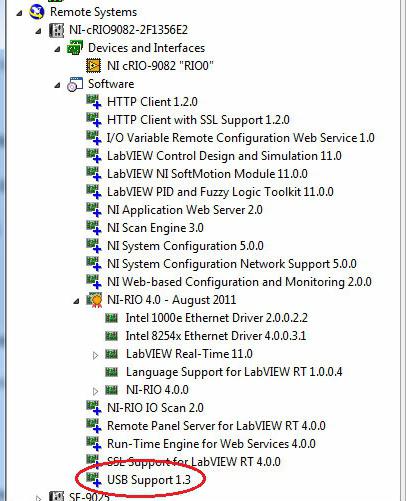Click the HTTP Client 1.2.0 component icon
The height and width of the screenshot is (501, 406).
(x=94, y=102)
